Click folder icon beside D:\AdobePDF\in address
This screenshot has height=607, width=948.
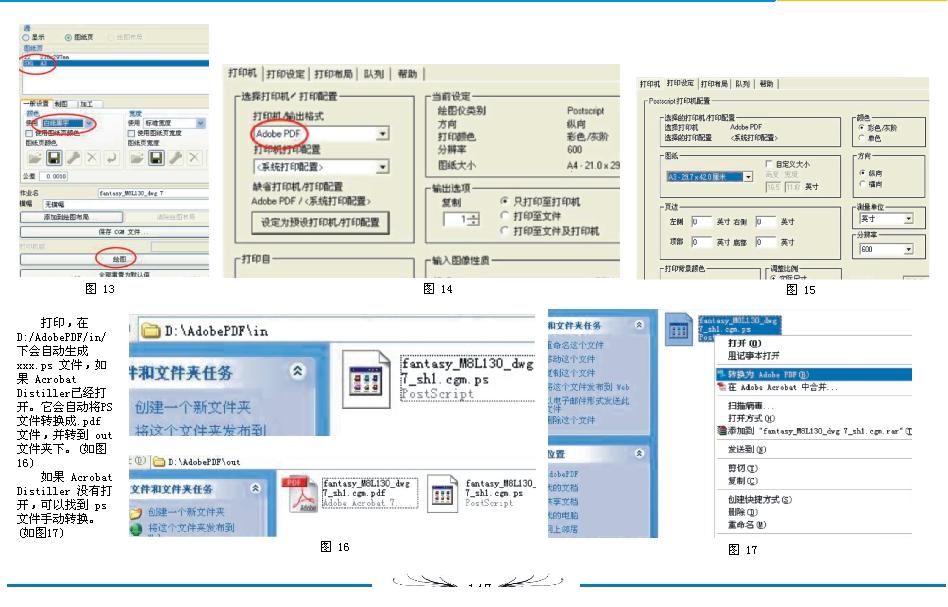pos(150,330)
